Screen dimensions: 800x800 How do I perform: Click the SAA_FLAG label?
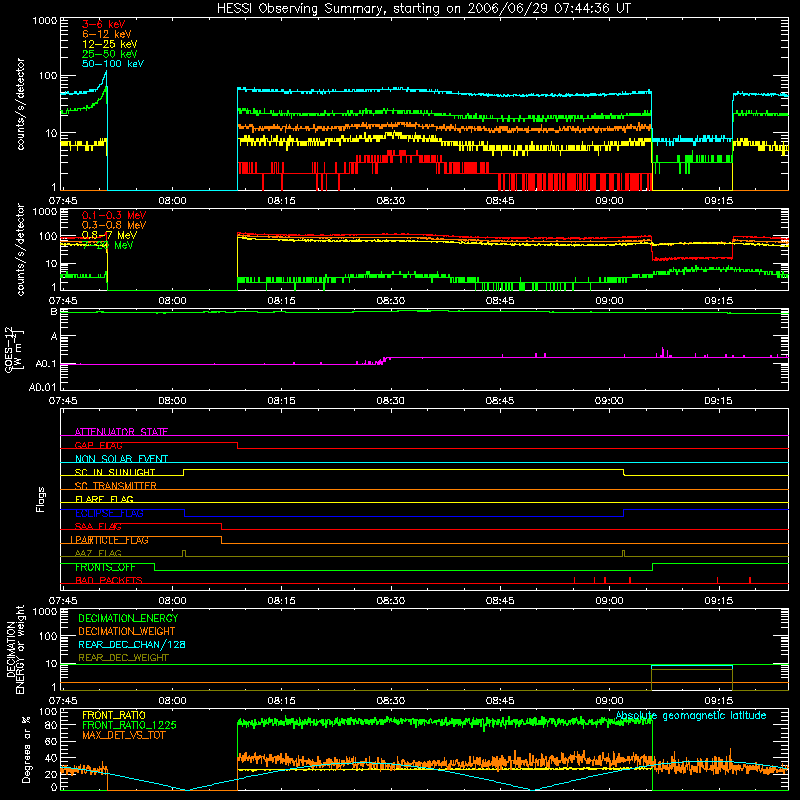pyautogui.click(x=98, y=526)
